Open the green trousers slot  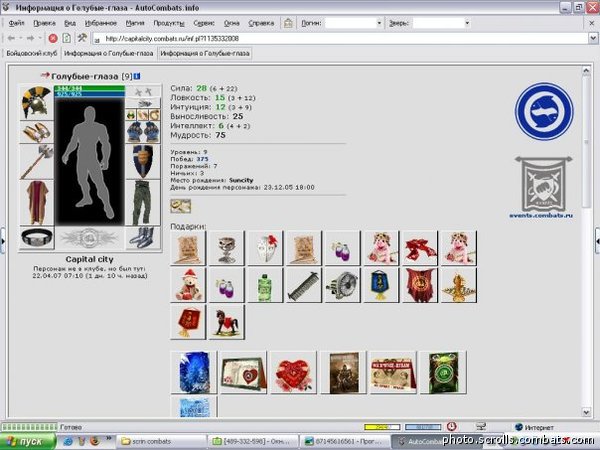pos(143,202)
